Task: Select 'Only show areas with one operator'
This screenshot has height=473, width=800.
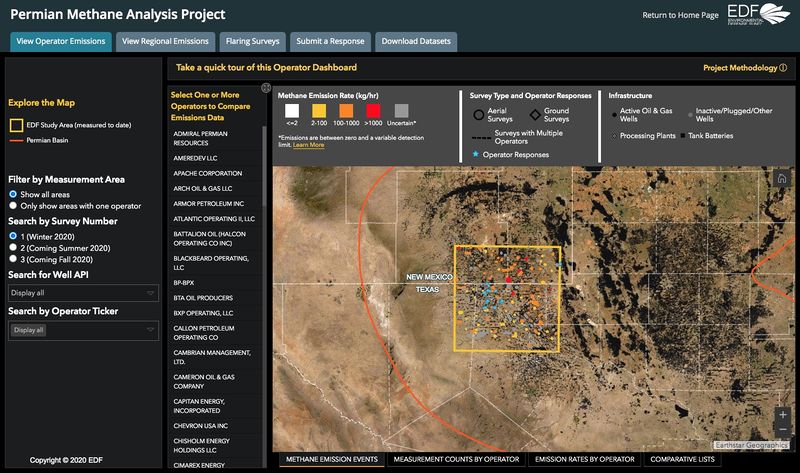Action: [12, 205]
